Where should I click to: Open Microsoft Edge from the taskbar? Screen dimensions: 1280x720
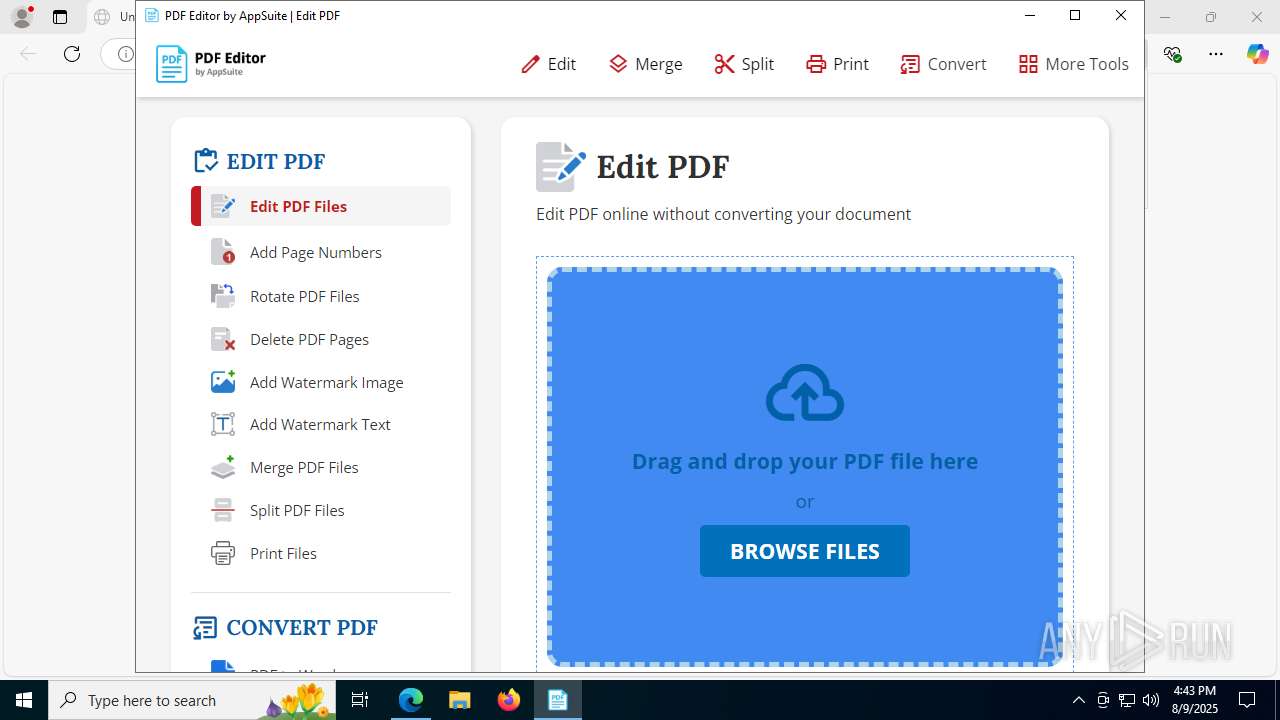pos(411,700)
